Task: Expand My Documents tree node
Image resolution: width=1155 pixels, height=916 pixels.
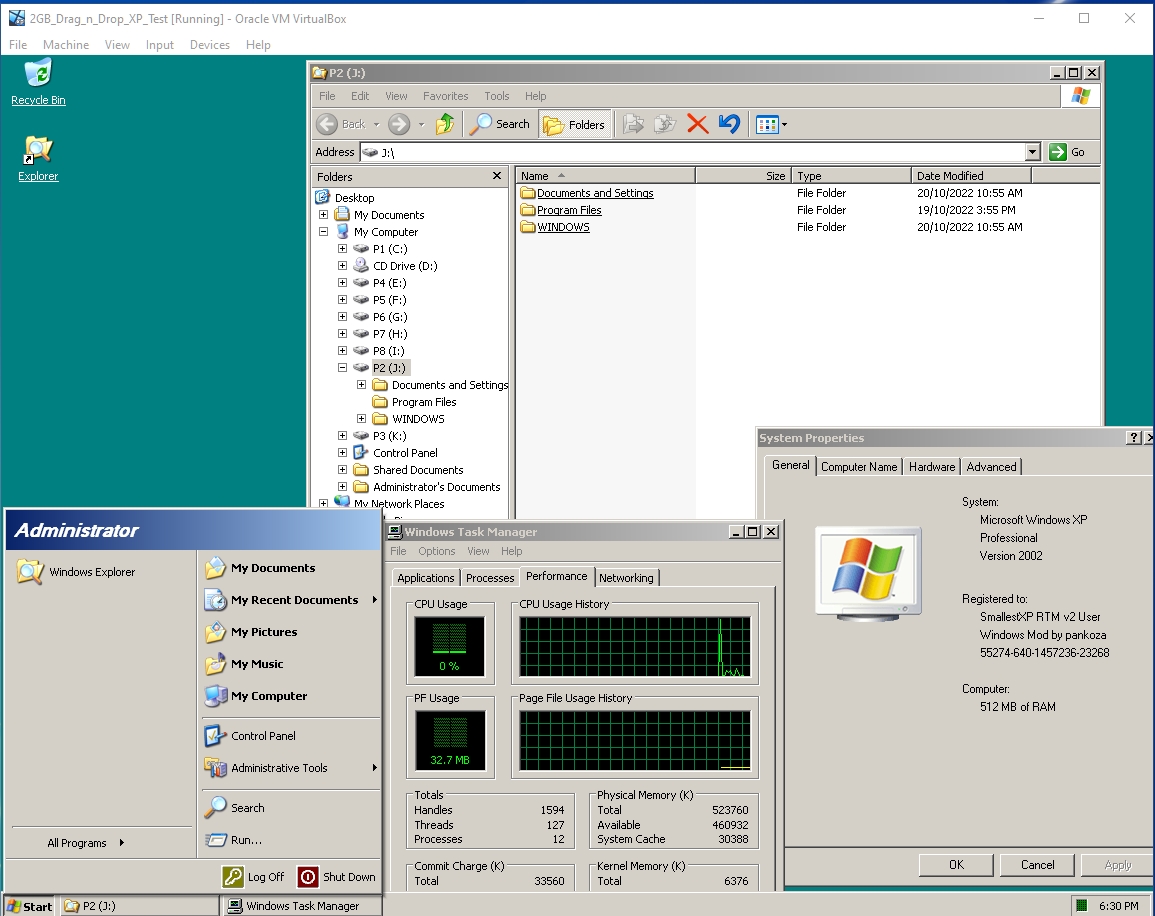Action: 323,214
